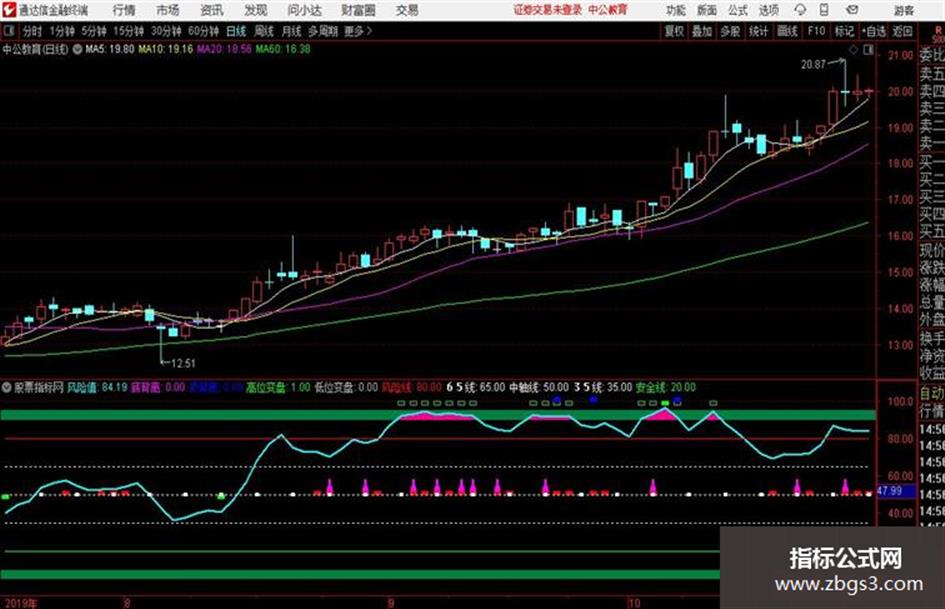Open the 行情 menu
945x609 pixels.
pos(124,10)
